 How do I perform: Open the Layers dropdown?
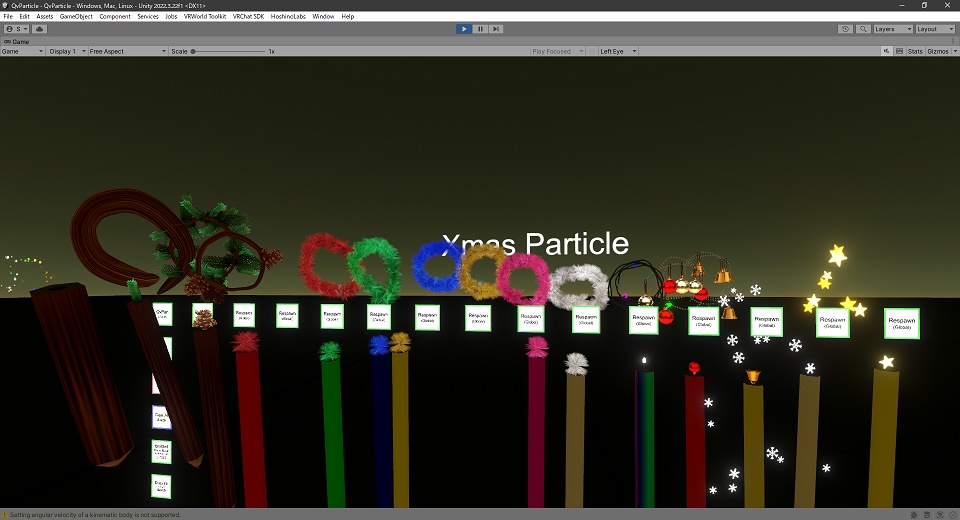[x=893, y=29]
